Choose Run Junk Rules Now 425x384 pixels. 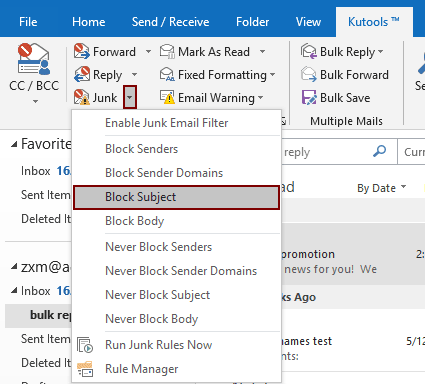(x=177, y=345)
